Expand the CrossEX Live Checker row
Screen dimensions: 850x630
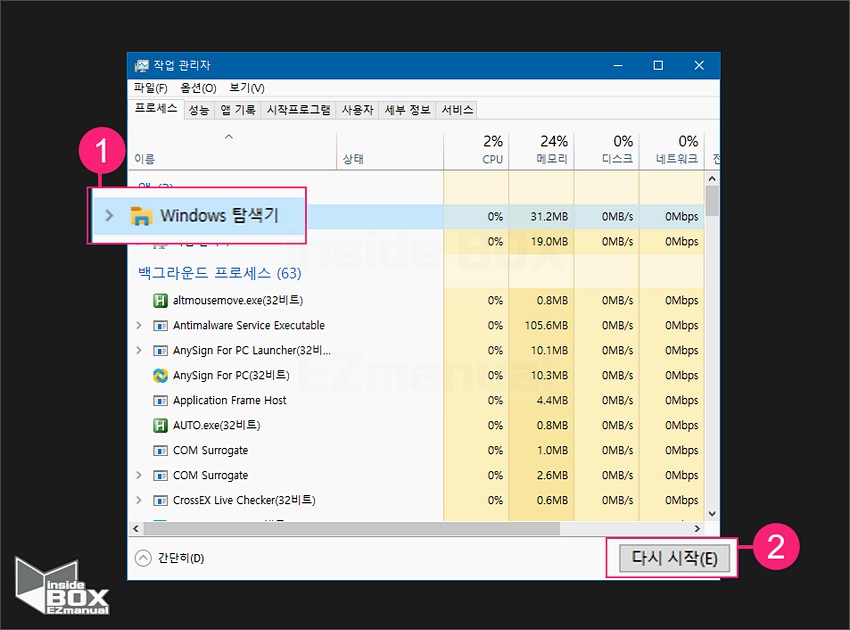[139, 500]
